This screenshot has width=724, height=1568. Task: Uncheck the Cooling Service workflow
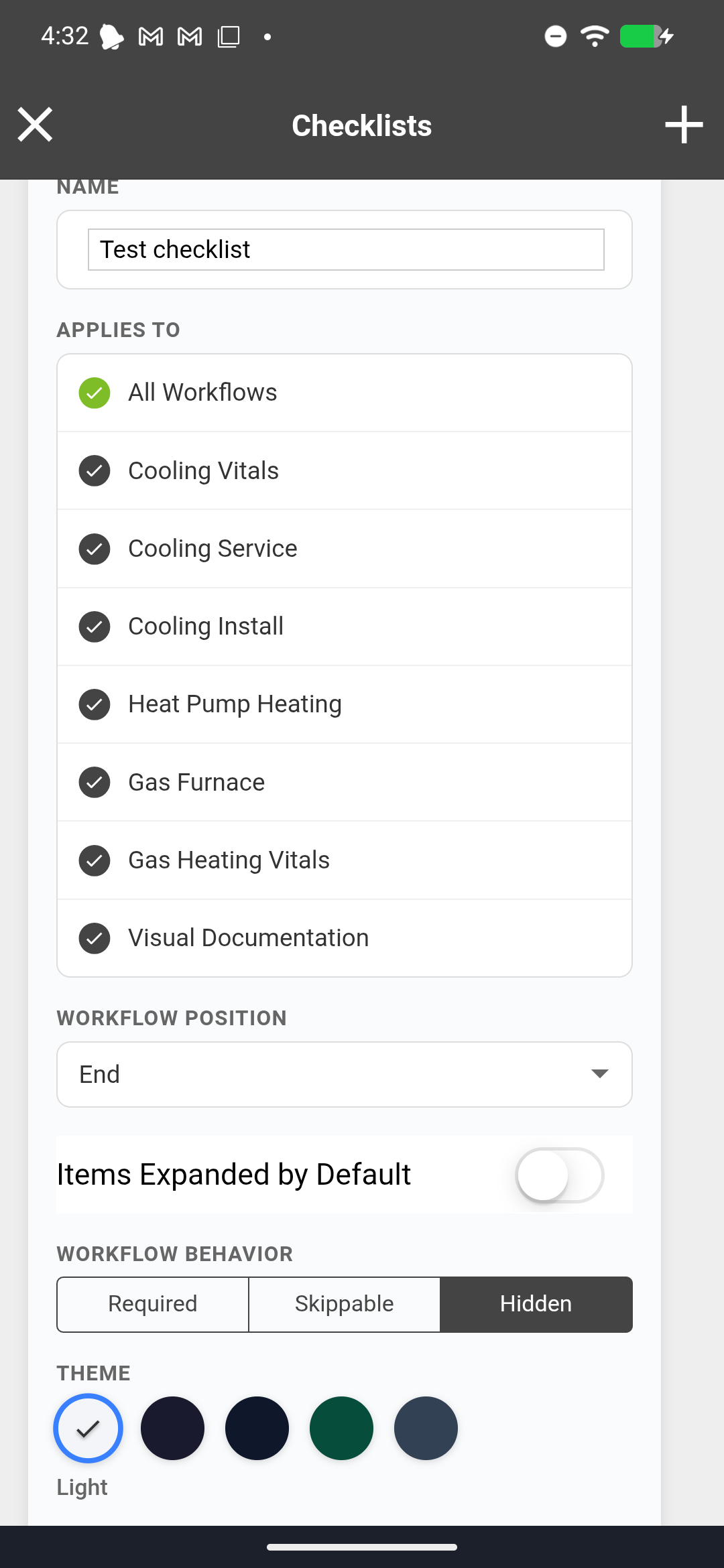pyautogui.click(x=95, y=549)
